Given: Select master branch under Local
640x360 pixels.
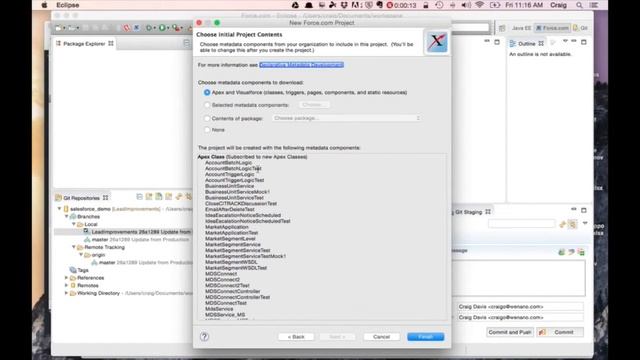Looking at the screenshot, I should (x=136, y=240).
